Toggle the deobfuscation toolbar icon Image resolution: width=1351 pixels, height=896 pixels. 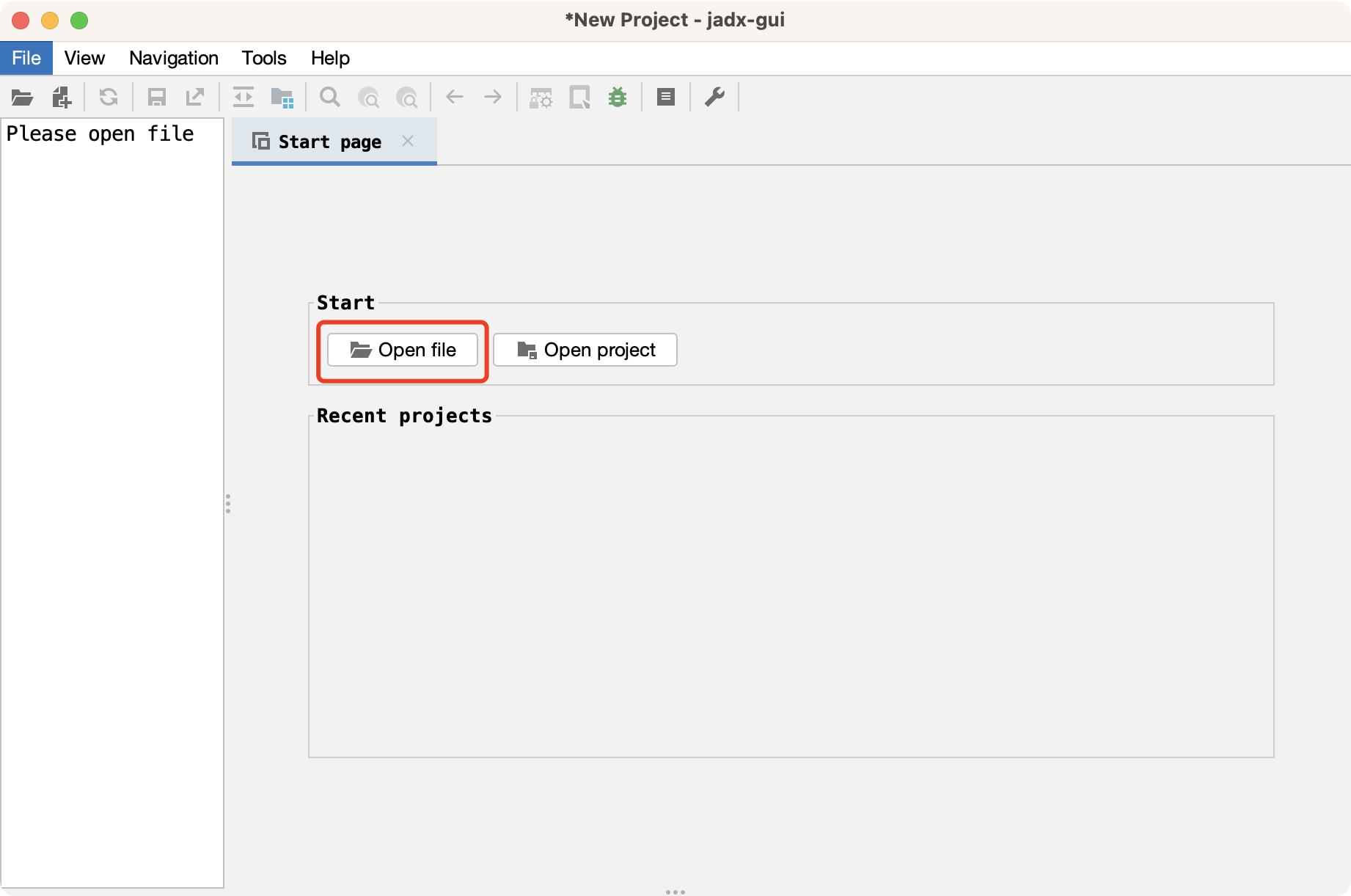[x=541, y=98]
